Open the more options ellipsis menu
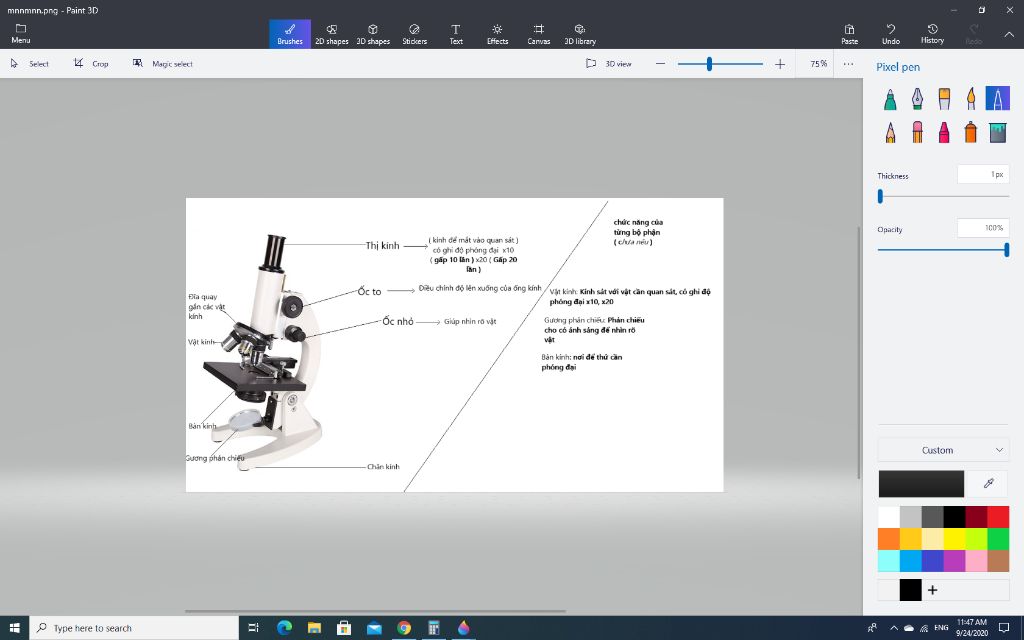The image size is (1024, 640). (x=848, y=64)
